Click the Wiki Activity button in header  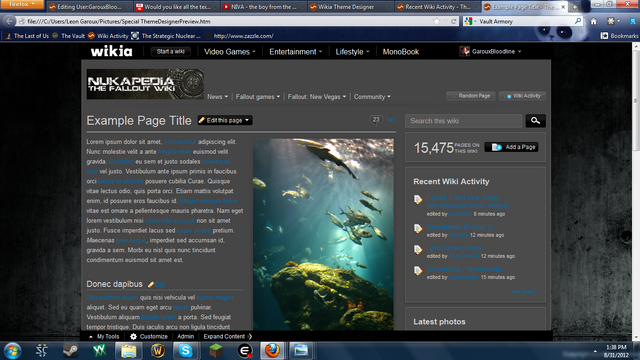click(x=522, y=96)
